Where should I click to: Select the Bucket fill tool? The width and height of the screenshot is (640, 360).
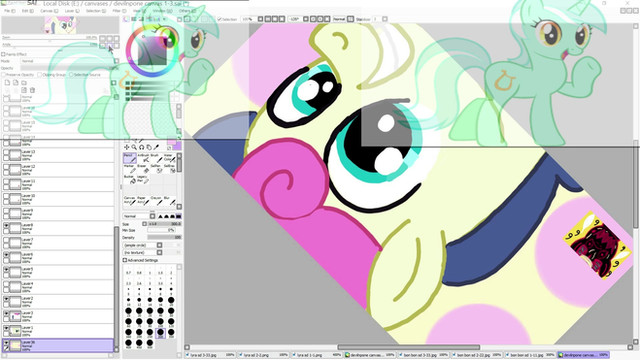click(x=129, y=179)
